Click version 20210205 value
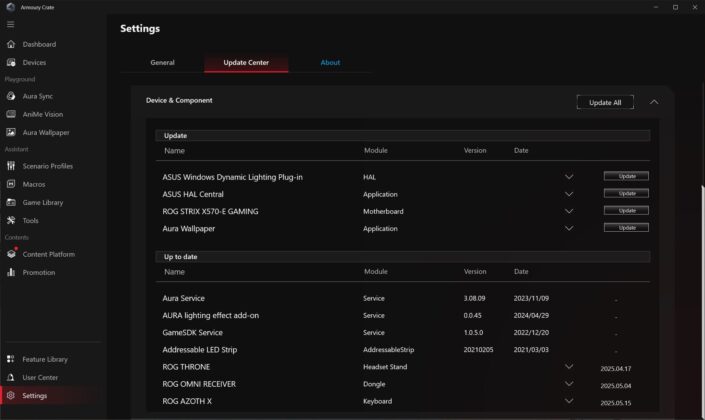The image size is (705, 420). pyautogui.click(x=478, y=349)
